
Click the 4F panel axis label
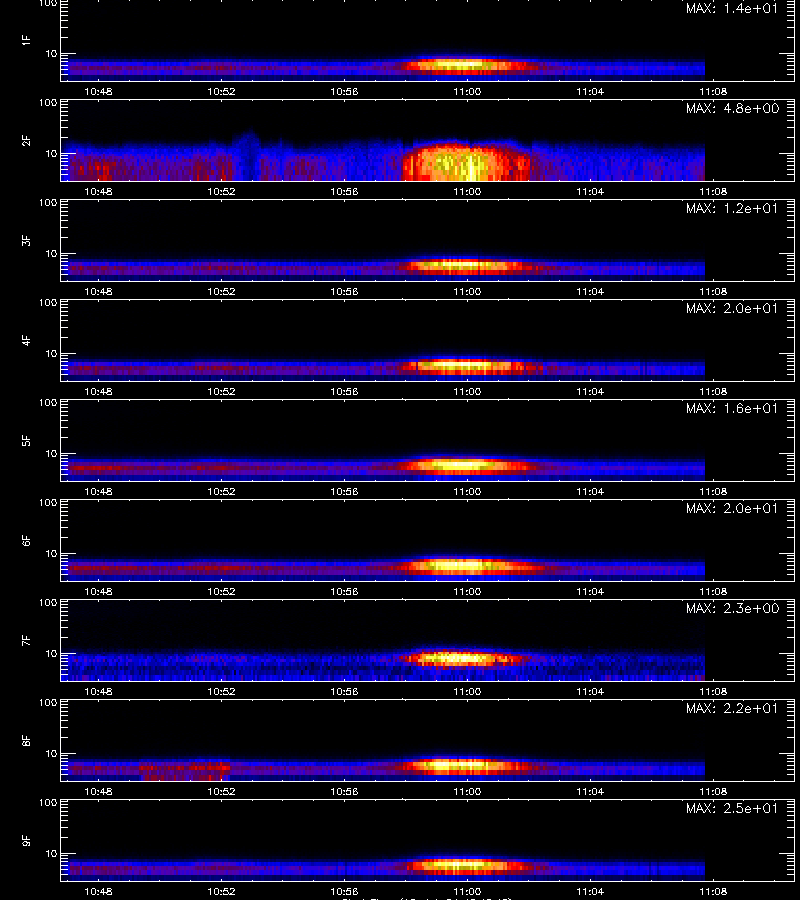click(x=26, y=340)
